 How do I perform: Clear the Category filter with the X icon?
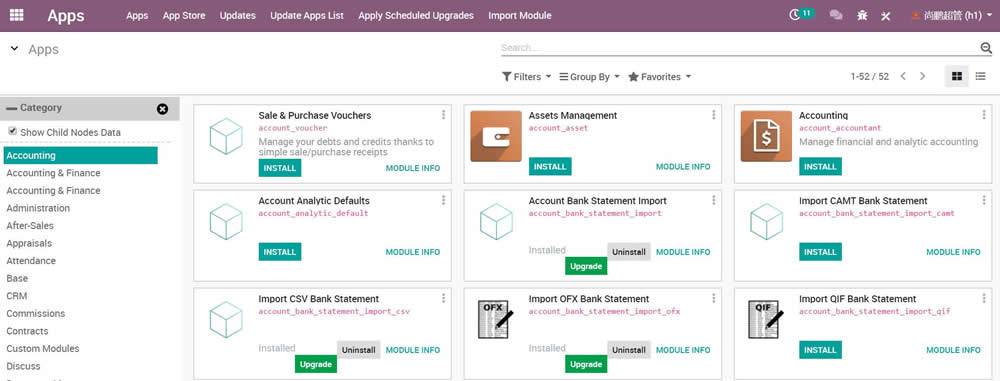(163, 109)
